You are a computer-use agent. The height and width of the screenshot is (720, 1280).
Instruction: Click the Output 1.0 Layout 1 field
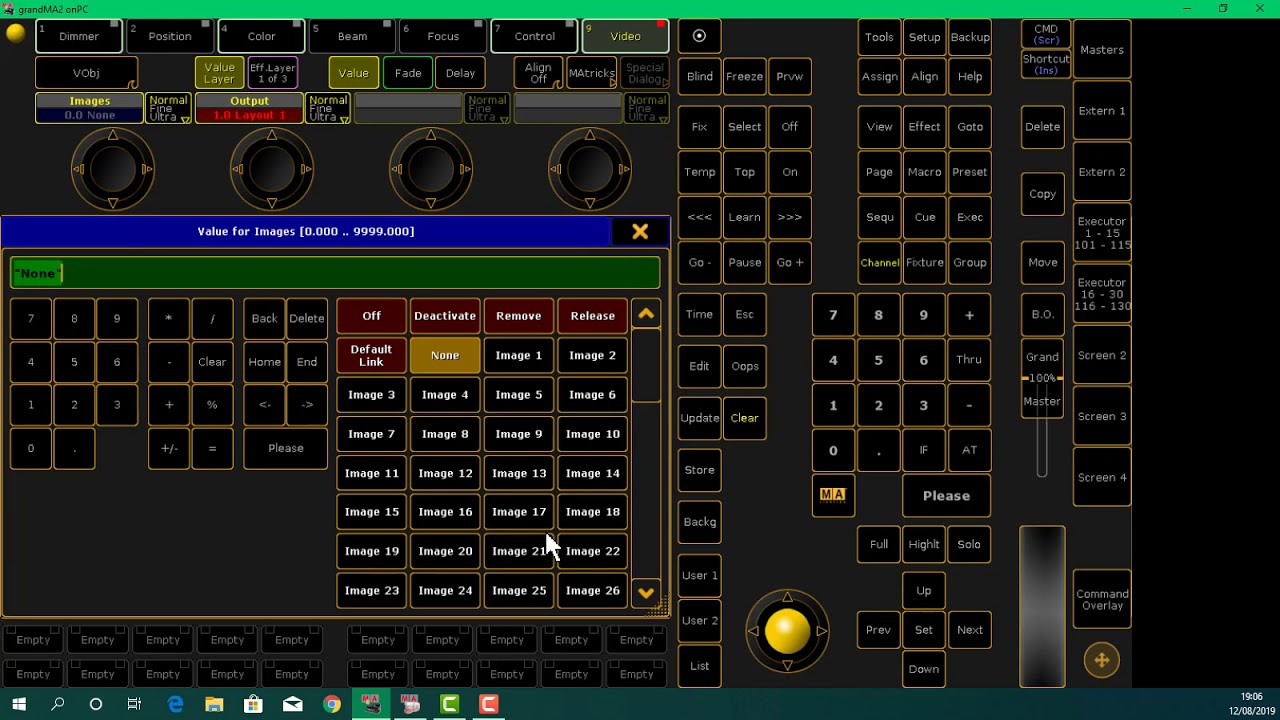250,108
